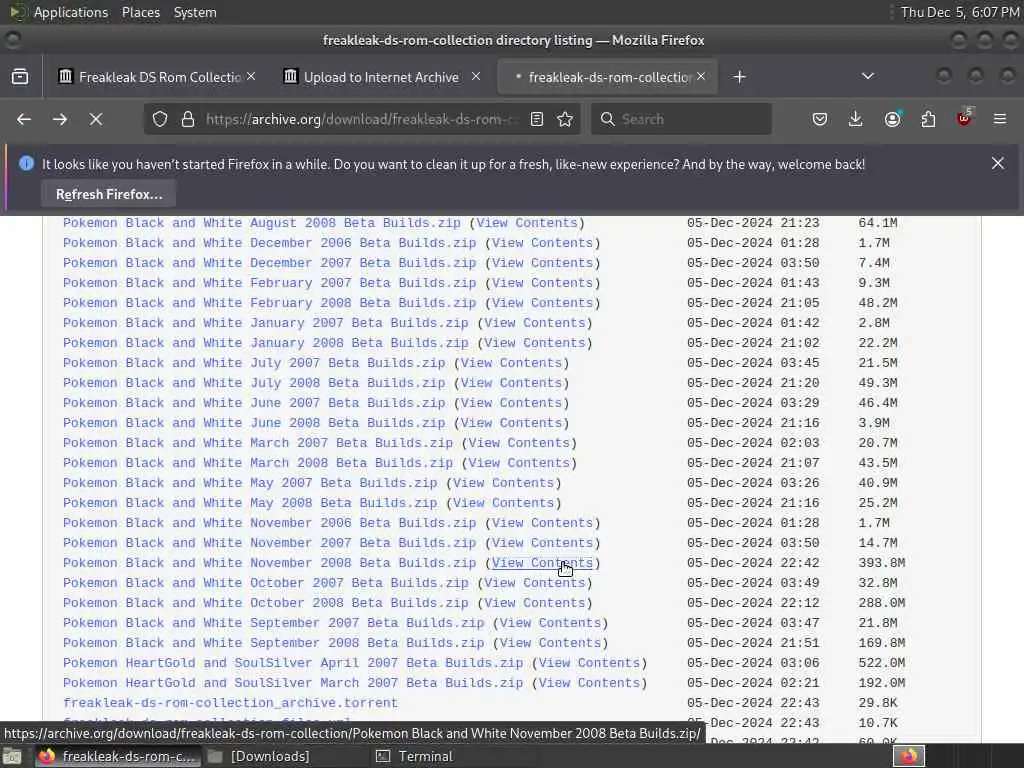Open the Applications menu
Image resolution: width=1024 pixels, height=768 pixels.
(x=71, y=12)
